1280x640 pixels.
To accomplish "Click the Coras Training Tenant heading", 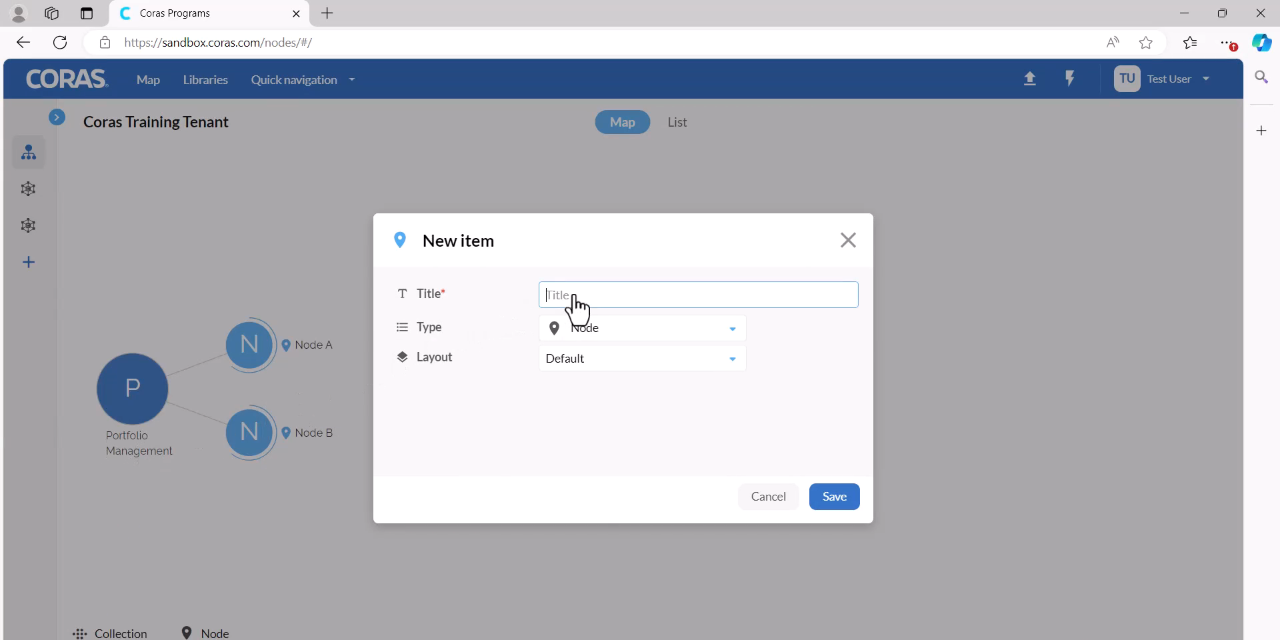I will click(156, 122).
